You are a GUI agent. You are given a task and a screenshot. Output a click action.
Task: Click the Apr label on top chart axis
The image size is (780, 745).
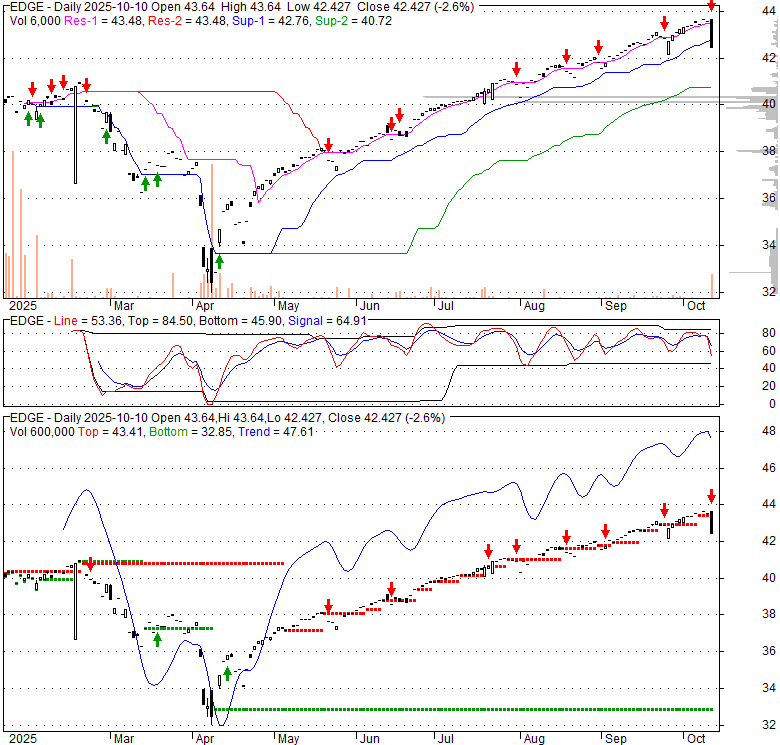click(x=205, y=305)
